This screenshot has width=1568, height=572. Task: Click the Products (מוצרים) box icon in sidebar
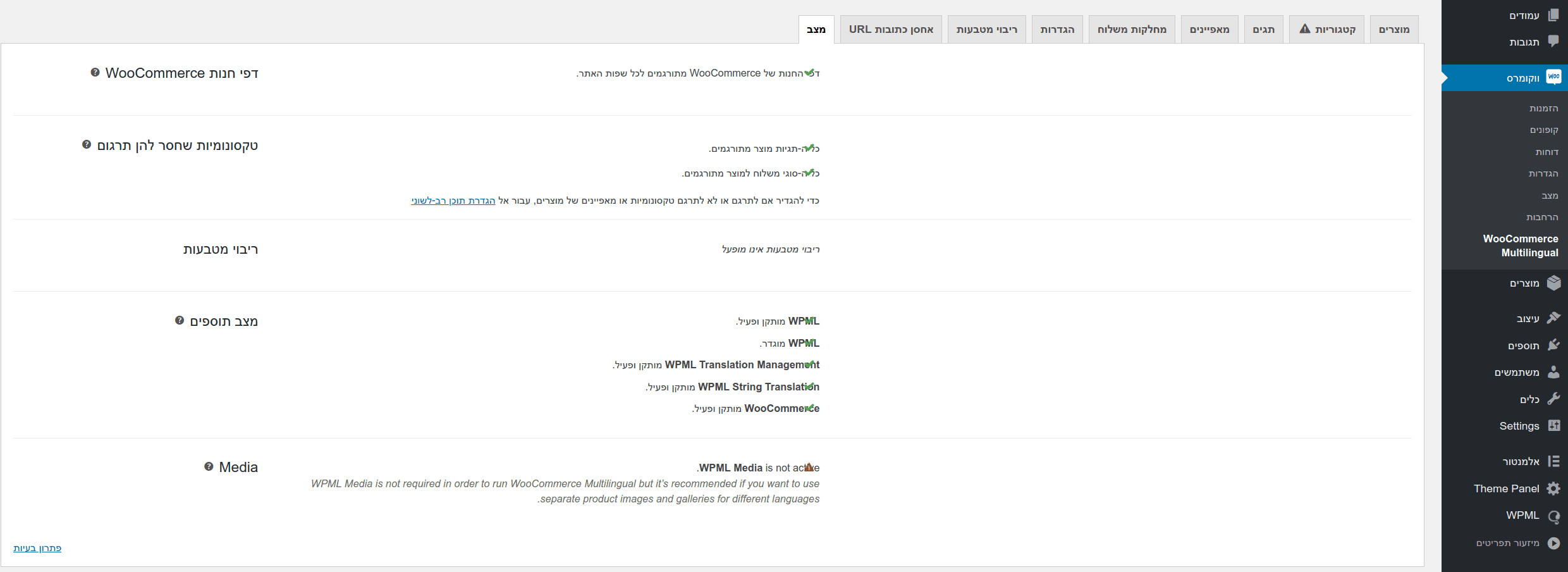[1553, 283]
